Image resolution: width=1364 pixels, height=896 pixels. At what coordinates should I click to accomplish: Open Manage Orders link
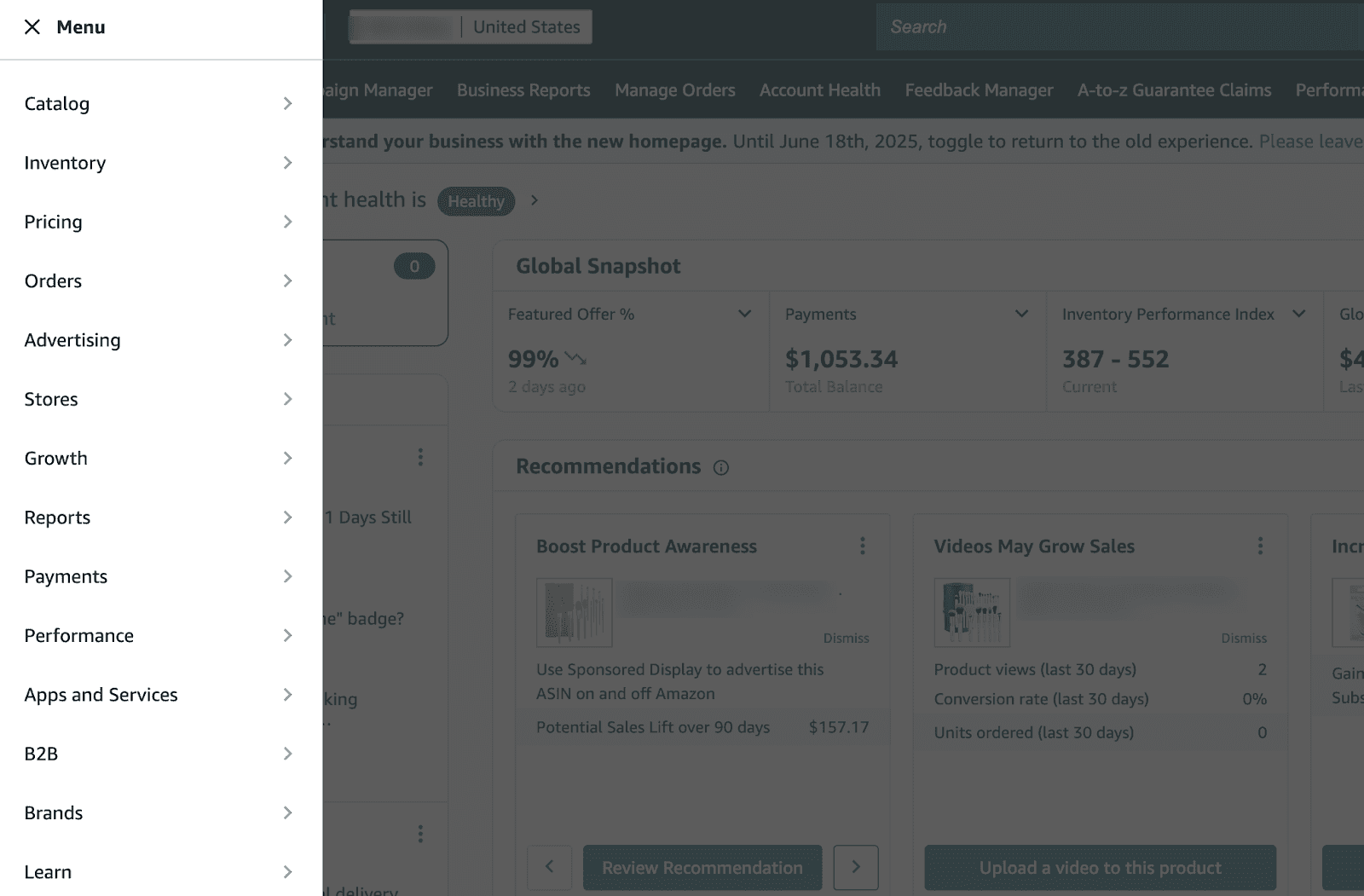(675, 90)
